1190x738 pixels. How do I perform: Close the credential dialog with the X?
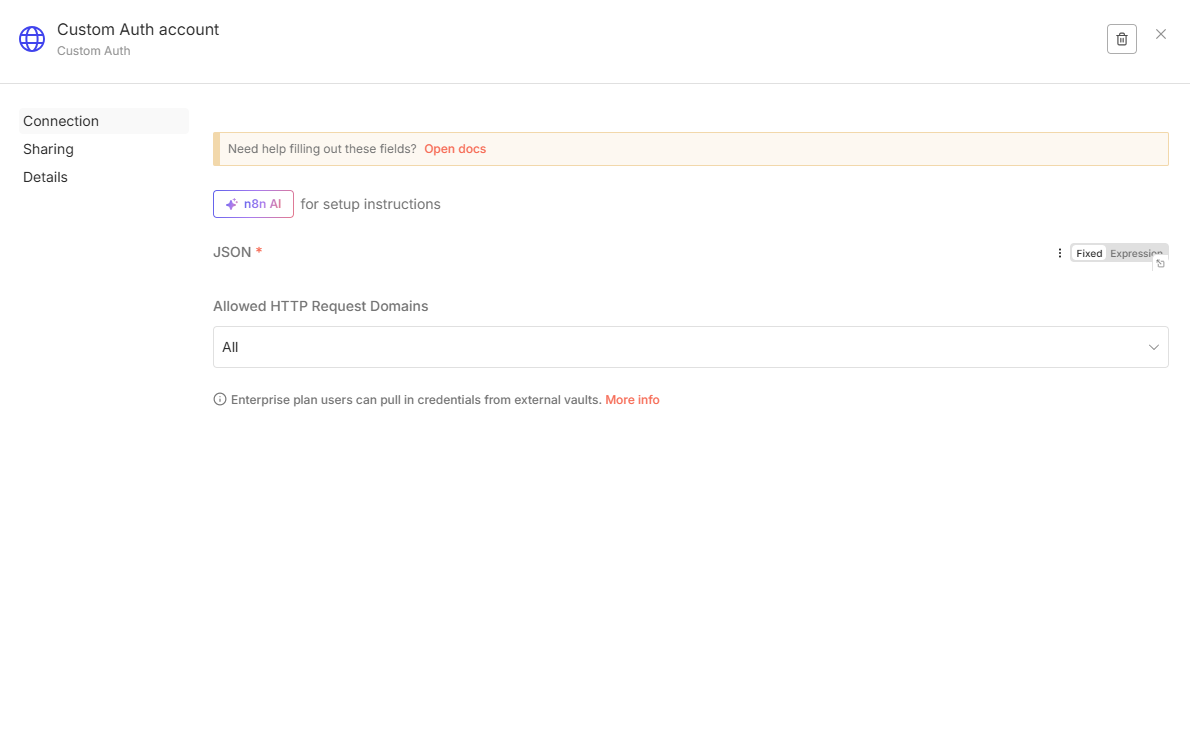tap(1161, 34)
